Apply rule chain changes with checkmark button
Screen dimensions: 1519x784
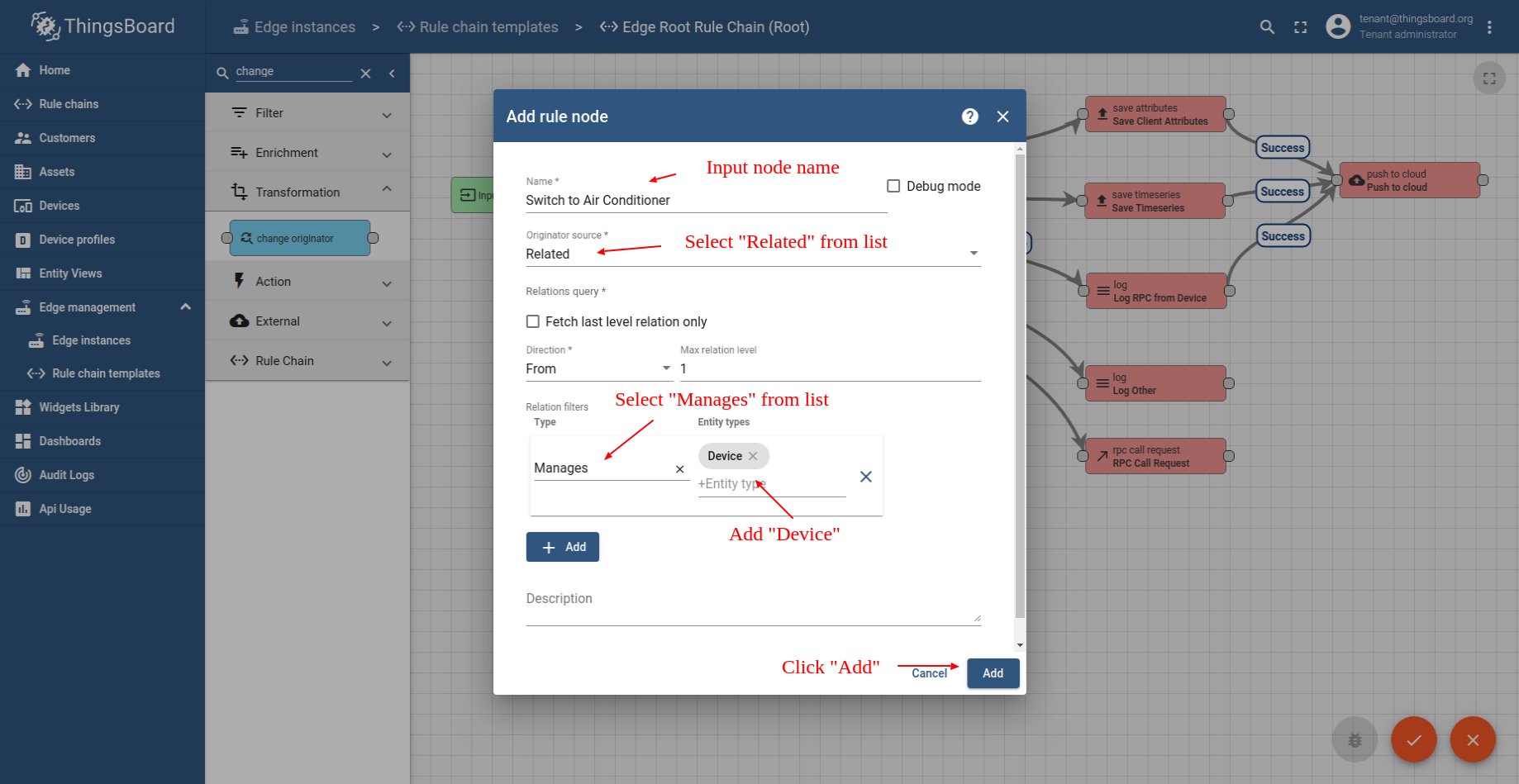pyautogui.click(x=1414, y=739)
